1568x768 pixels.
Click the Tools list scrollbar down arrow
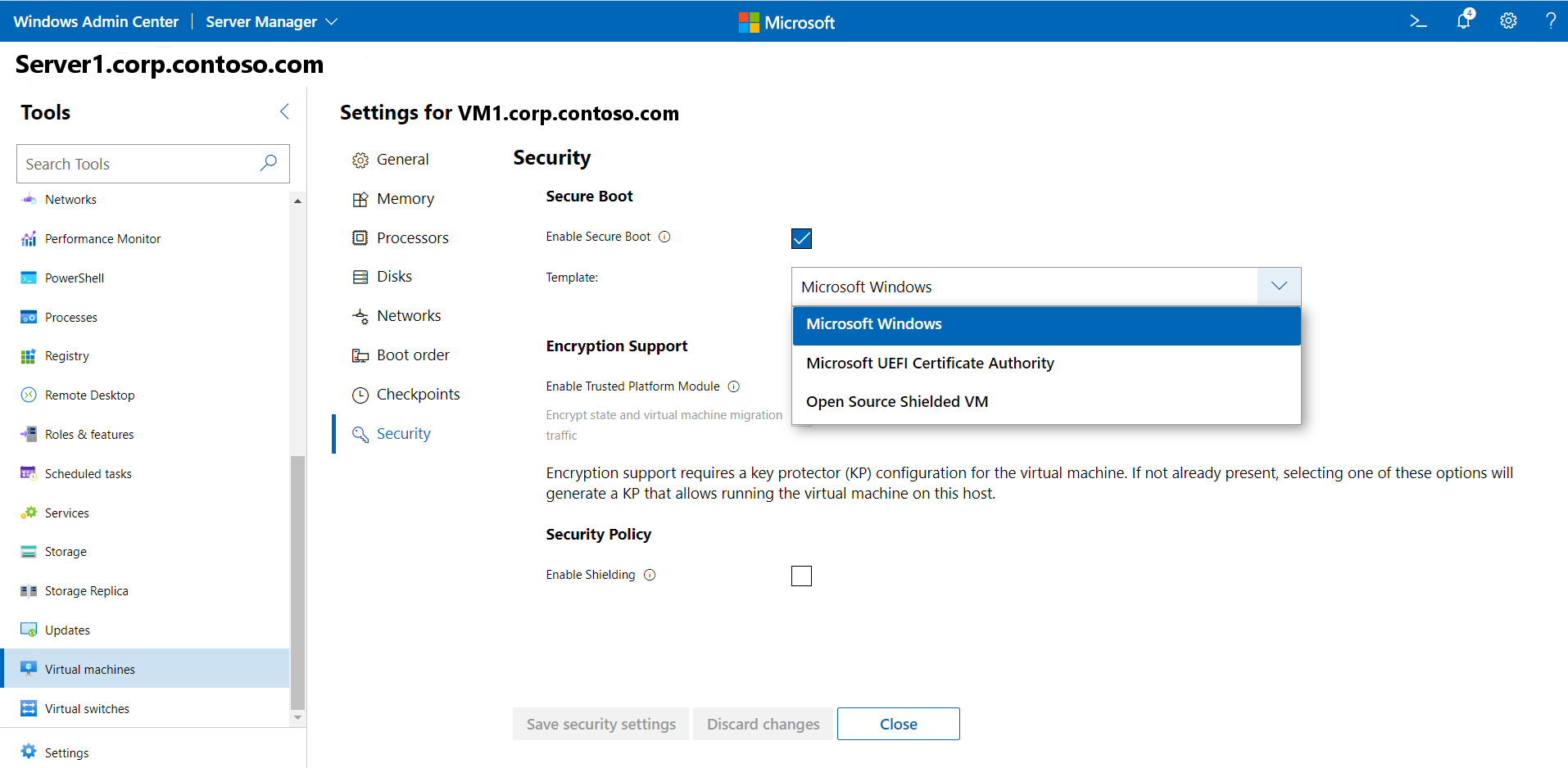pyautogui.click(x=297, y=717)
